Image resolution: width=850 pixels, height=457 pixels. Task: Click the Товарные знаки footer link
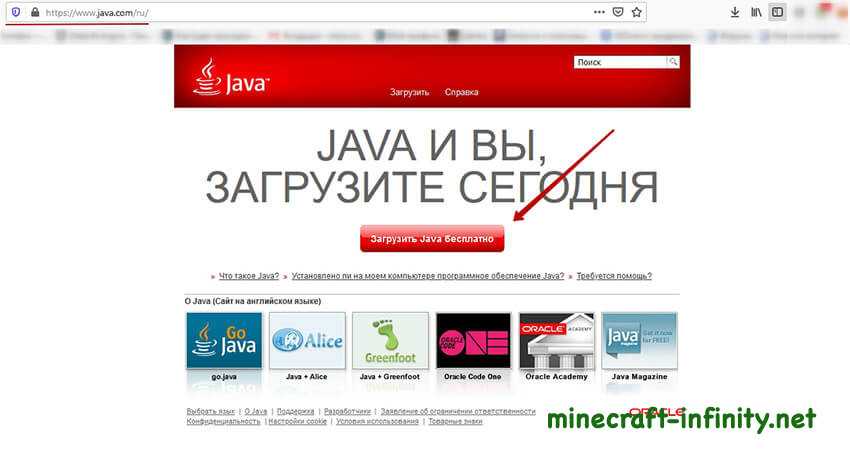click(455, 421)
